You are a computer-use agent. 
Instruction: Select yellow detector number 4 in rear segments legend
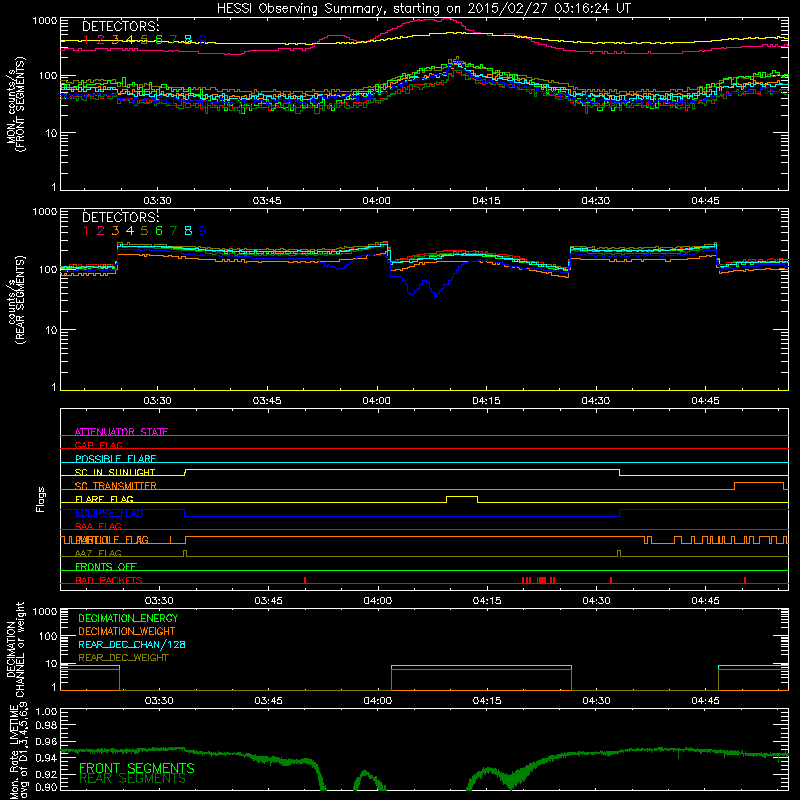130,231
